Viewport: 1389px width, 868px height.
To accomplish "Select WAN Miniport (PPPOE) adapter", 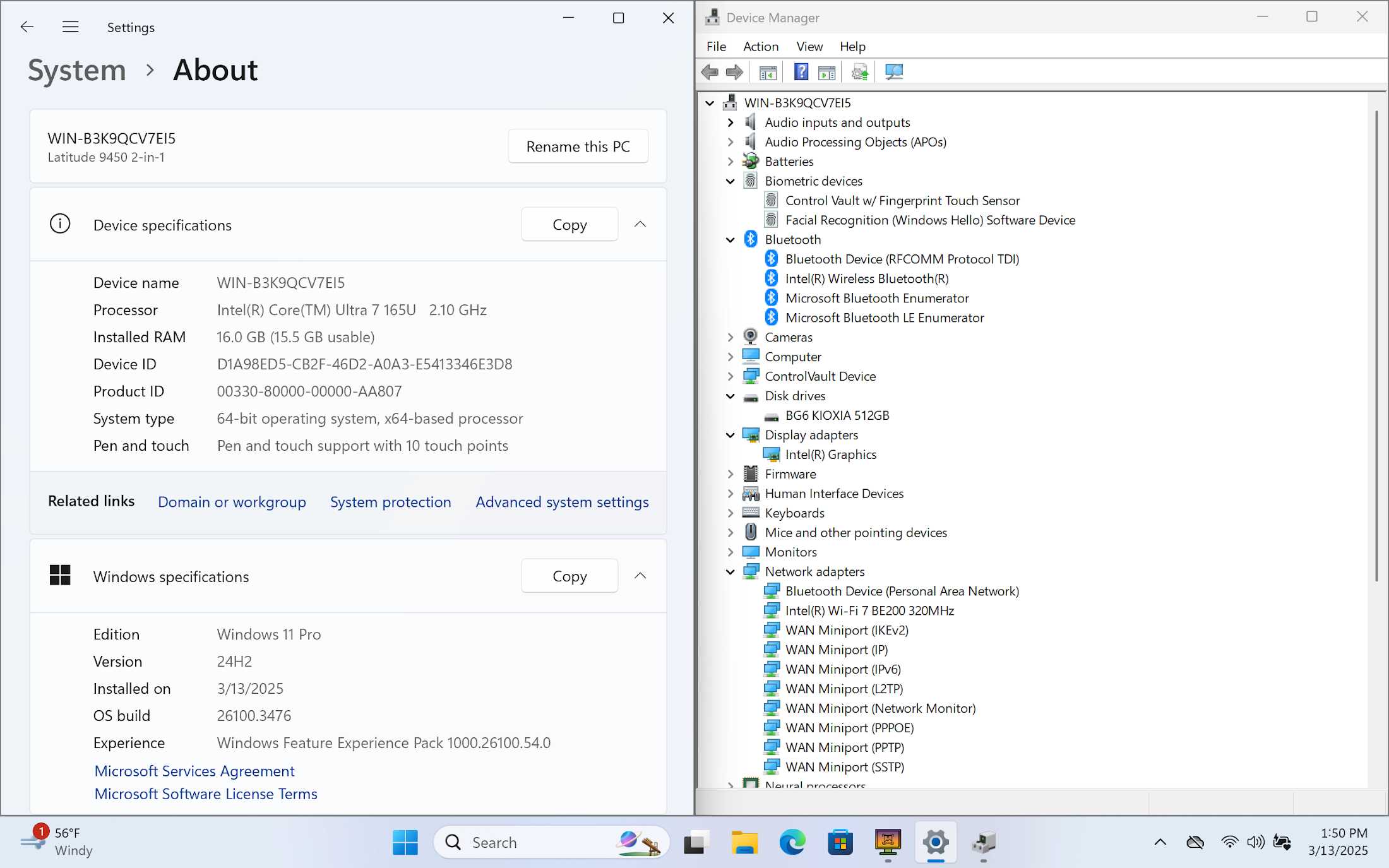I will [x=850, y=728].
